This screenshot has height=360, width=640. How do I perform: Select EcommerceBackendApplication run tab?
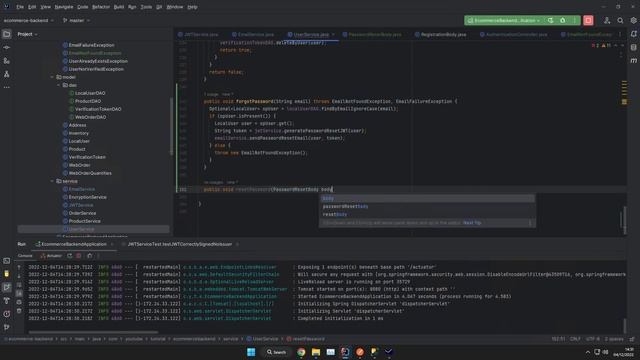(74, 244)
